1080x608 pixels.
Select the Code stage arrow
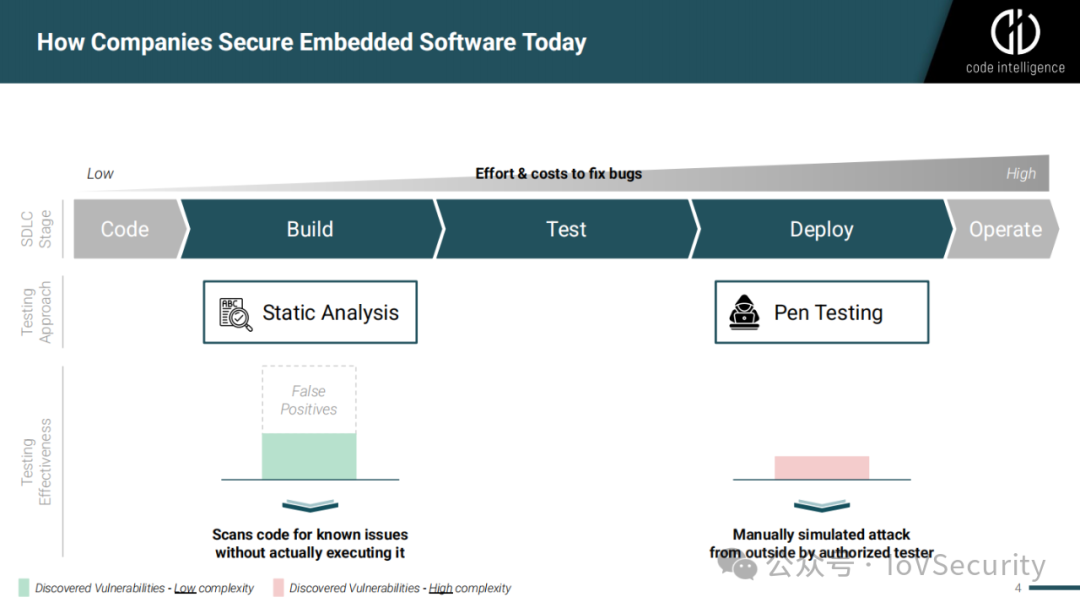pyautogui.click(x=130, y=229)
